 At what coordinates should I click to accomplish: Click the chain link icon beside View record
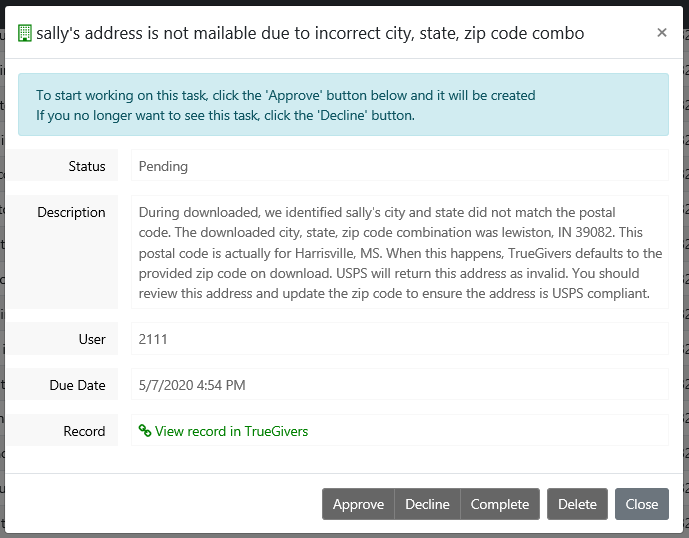coord(145,431)
